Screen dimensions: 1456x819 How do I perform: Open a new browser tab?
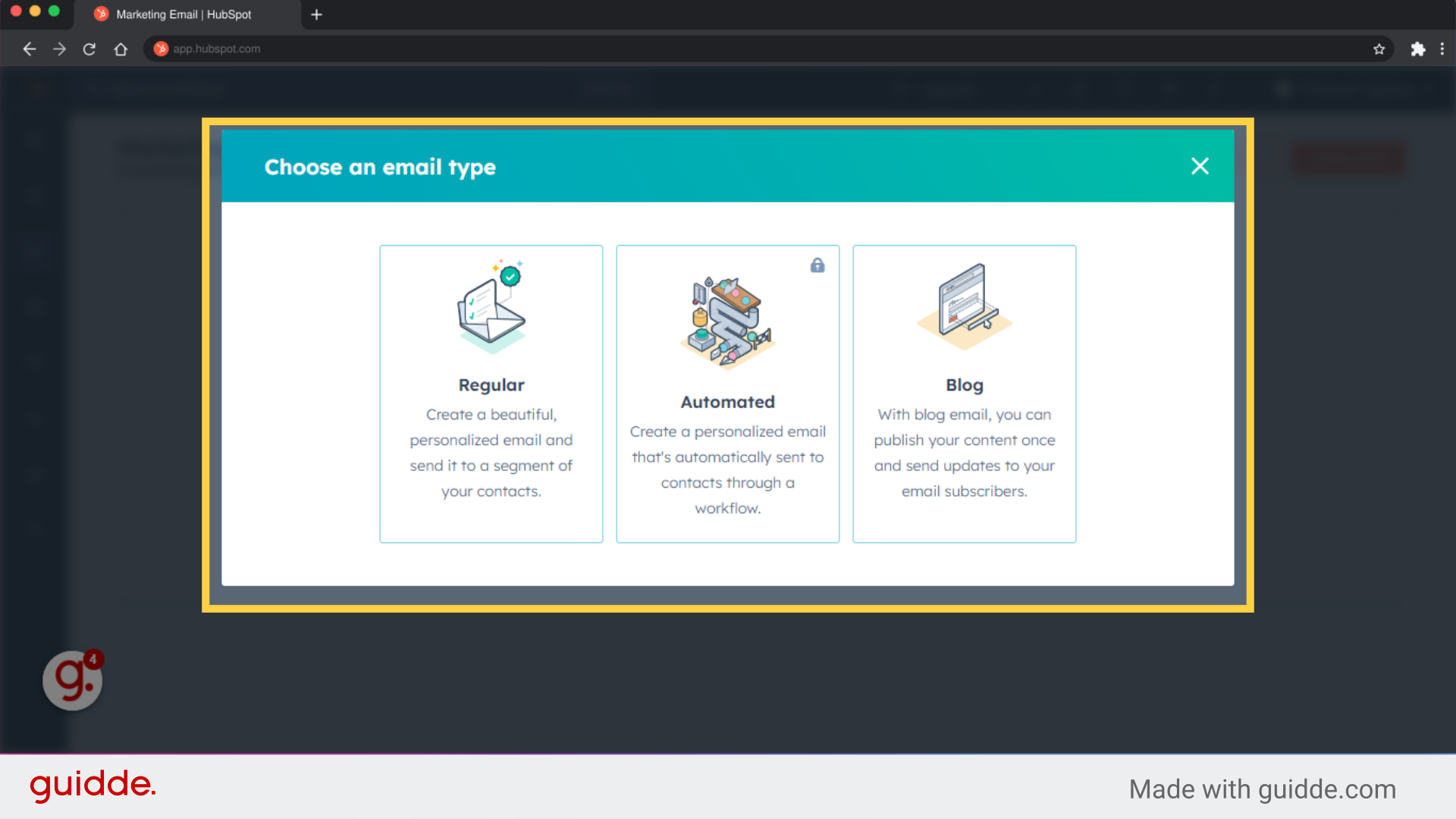tap(316, 14)
